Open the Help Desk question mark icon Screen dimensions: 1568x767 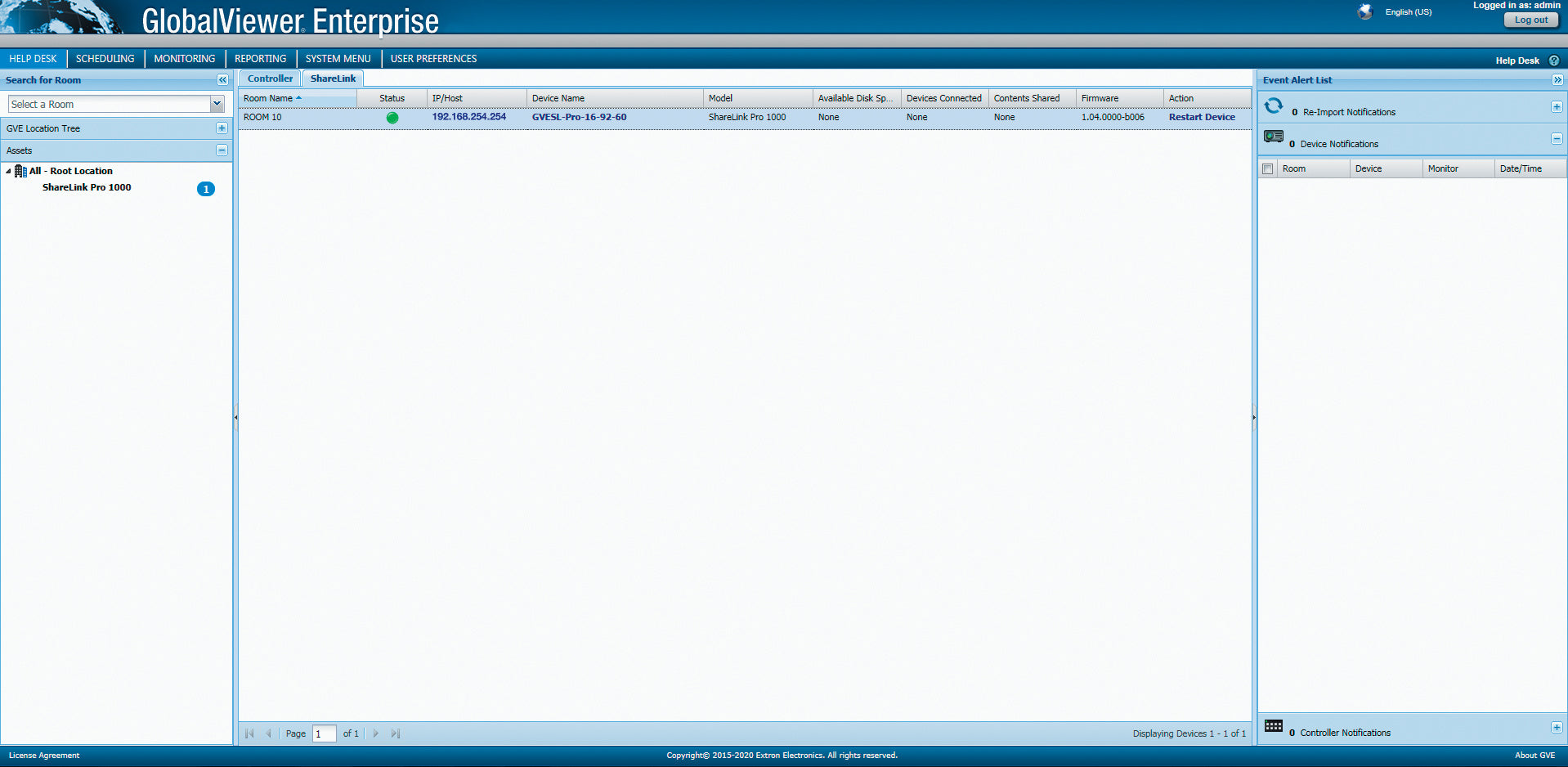pos(1554,61)
